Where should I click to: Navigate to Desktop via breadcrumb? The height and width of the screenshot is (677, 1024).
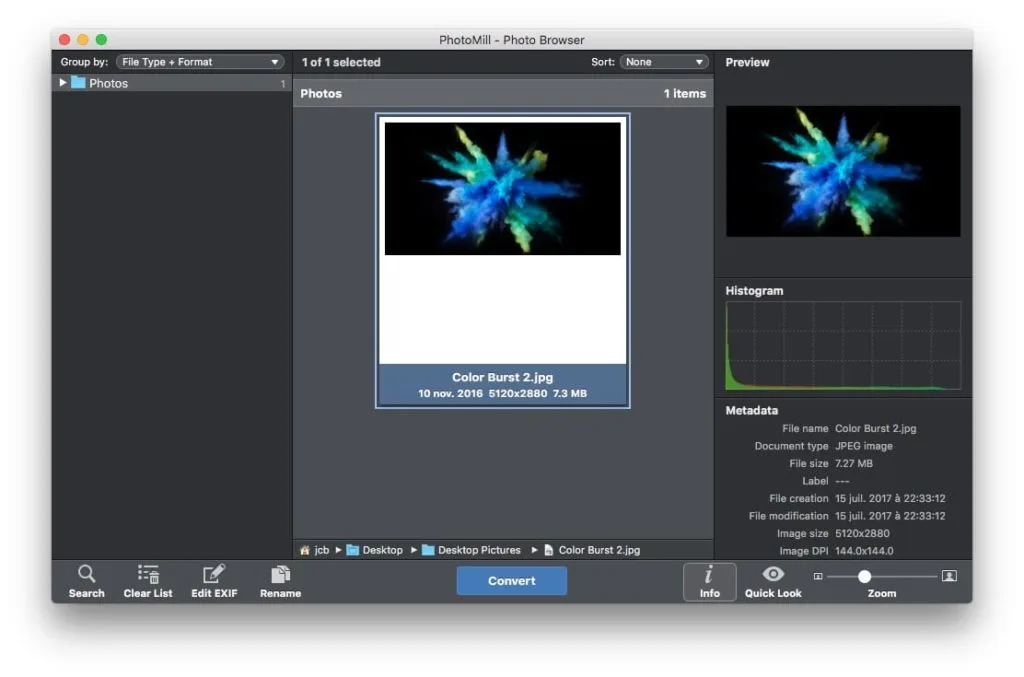[380, 549]
